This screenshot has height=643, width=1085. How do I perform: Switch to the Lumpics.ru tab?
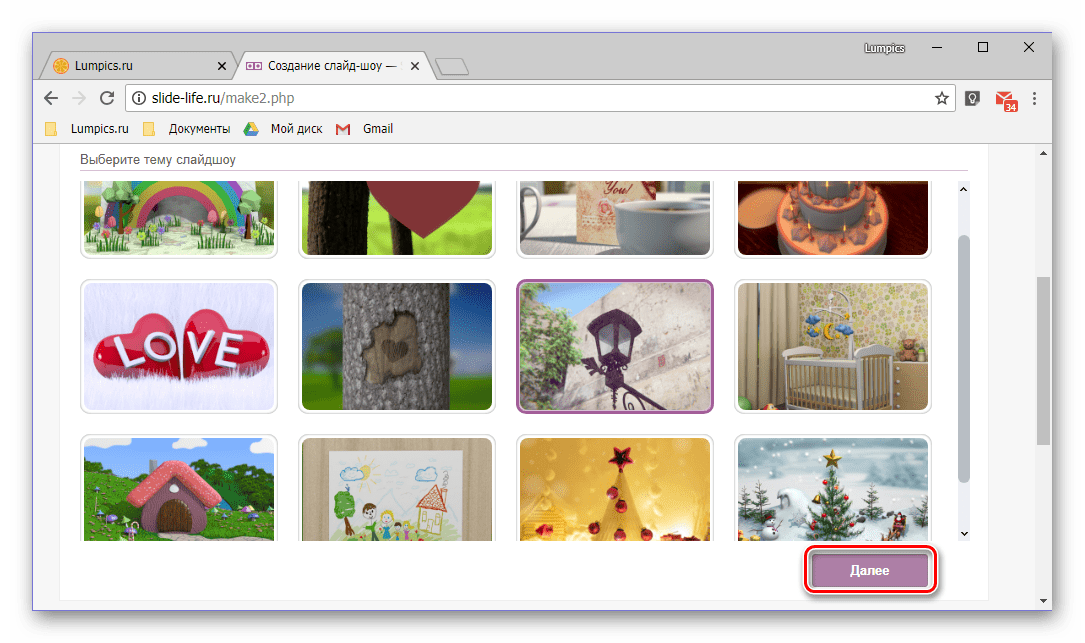(x=136, y=66)
